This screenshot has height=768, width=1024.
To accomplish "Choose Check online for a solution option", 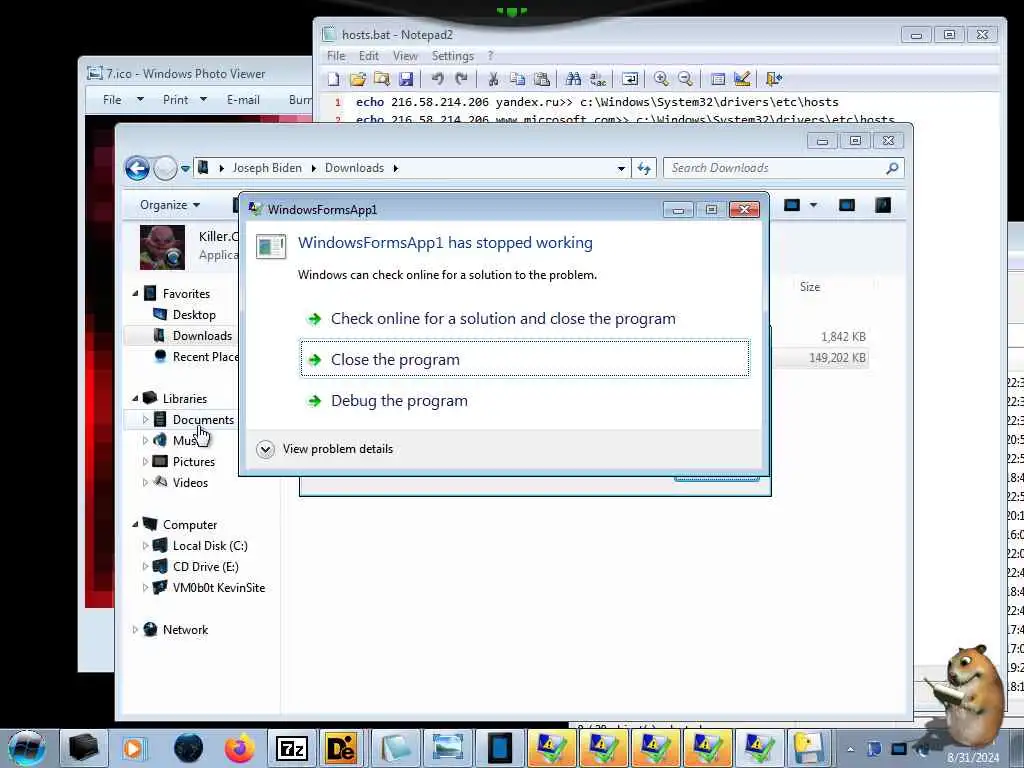I will tap(524, 319).
